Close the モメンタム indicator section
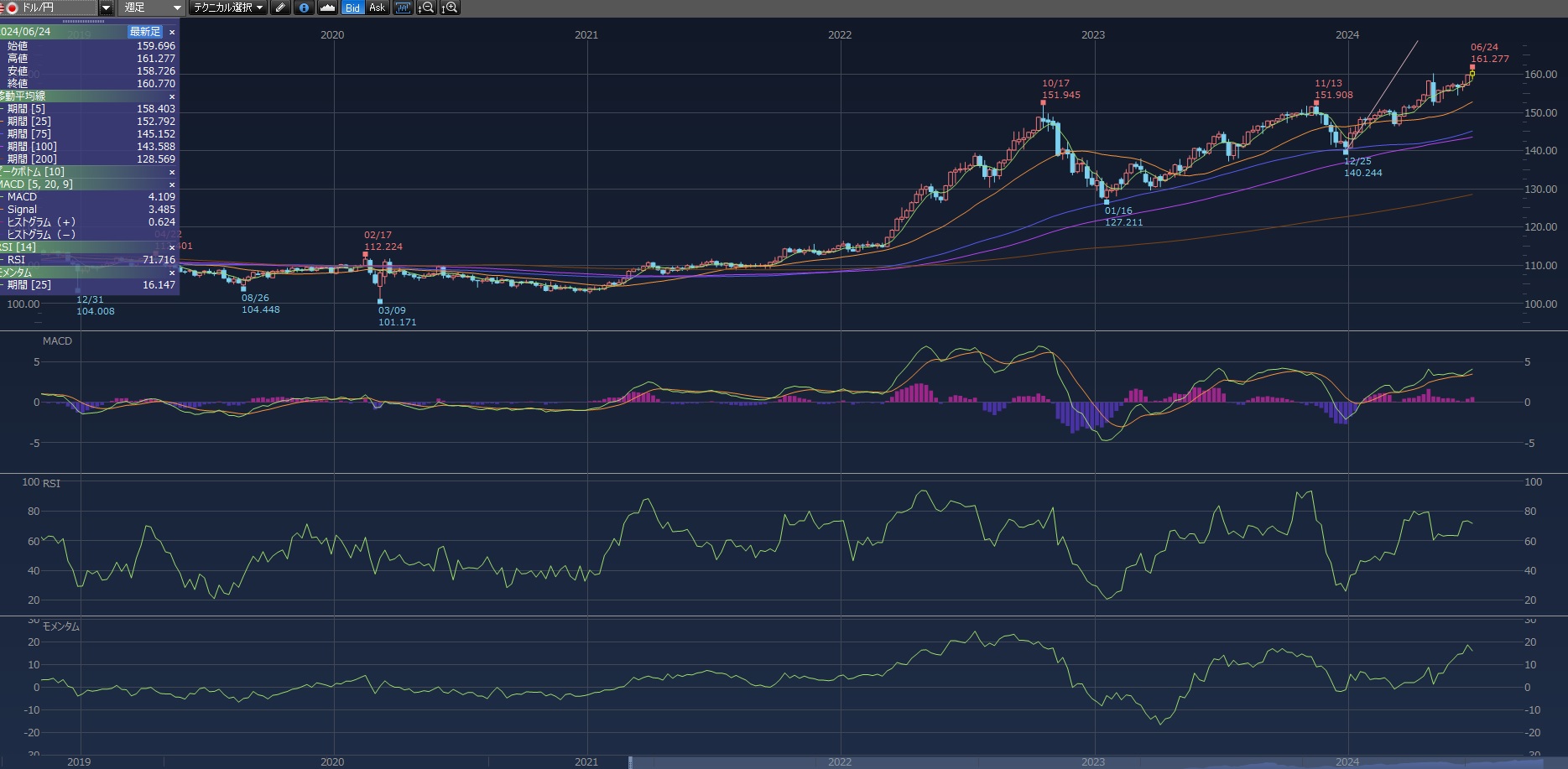Viewport: 1568px width, 769px height. [x=172, y=273]
